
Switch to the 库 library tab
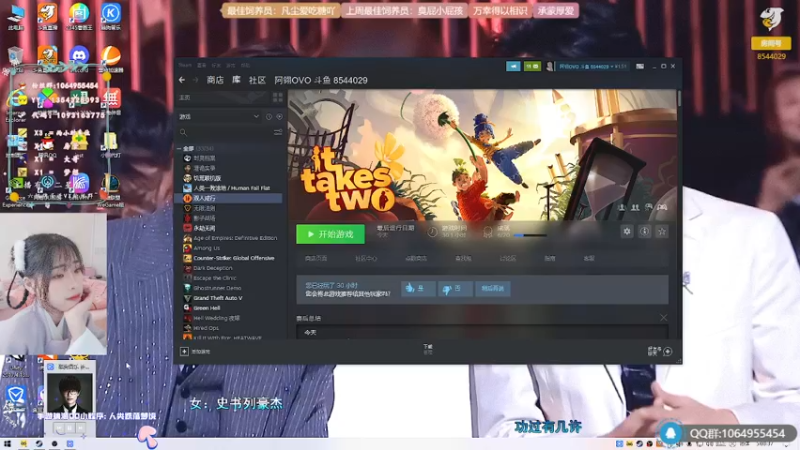[x=236, y=80]
